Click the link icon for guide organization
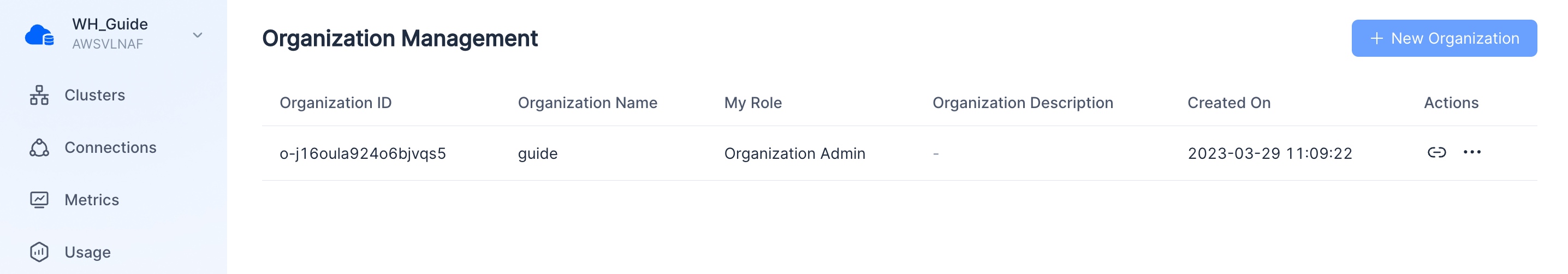The width and height of the screenshot is (1568, 274). click(1436, 152)
